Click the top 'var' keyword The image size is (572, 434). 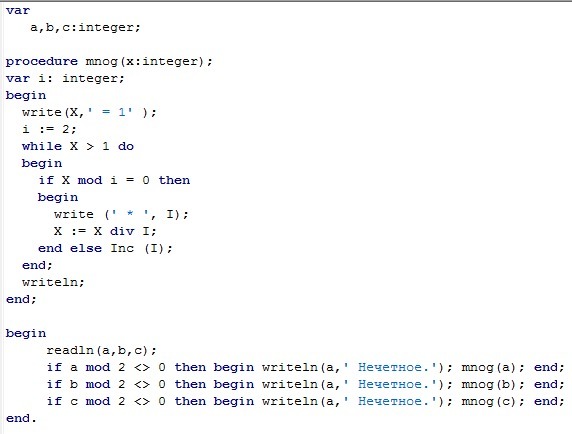pyautogui.click(x=18, y=10)
